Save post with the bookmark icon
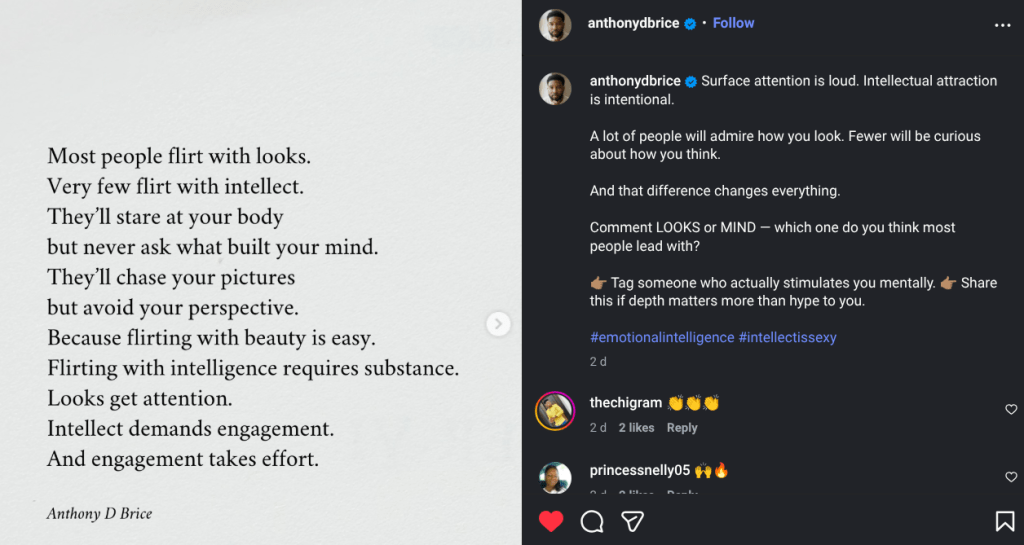 [x=1004, y=521]
